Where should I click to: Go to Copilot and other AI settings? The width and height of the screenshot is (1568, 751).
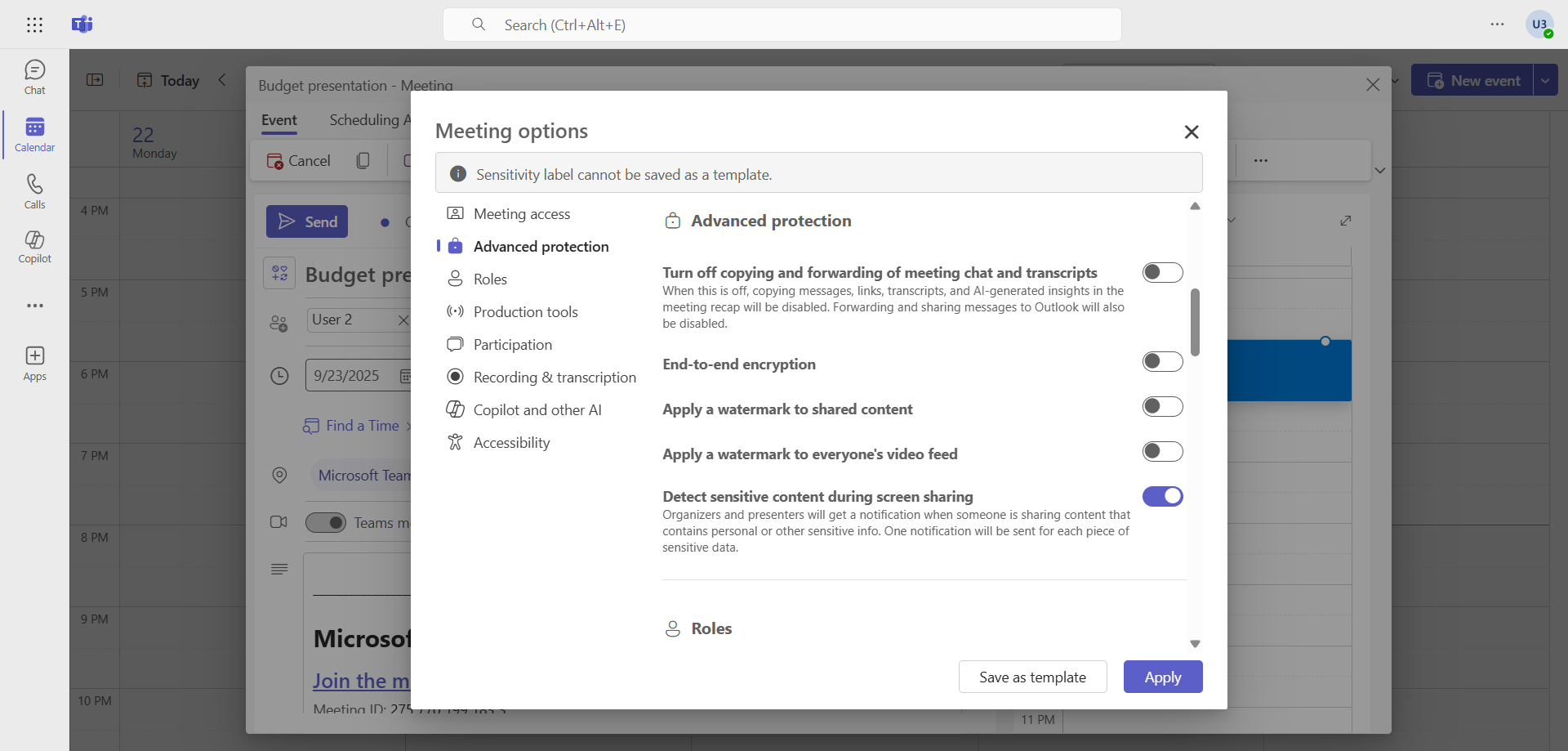coord(537,409)
